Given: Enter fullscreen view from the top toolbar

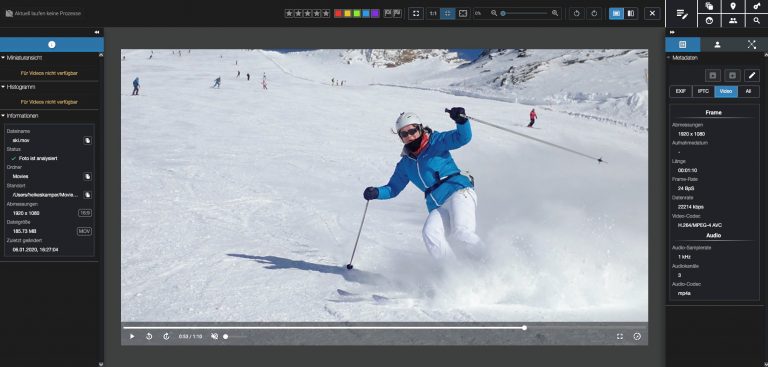Looking at the screenshot, I should coord(416,14).
